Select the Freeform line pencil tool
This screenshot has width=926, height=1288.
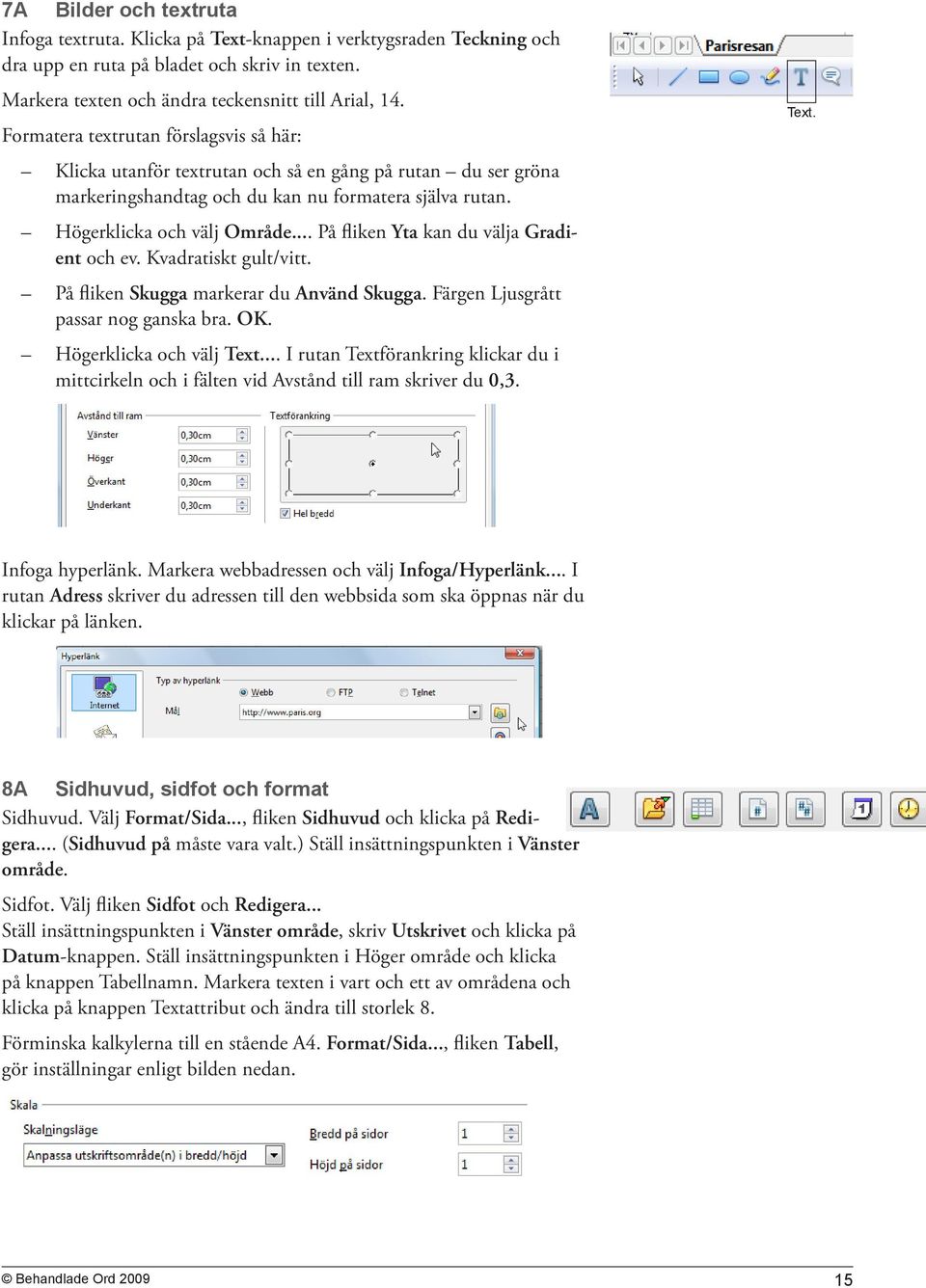click(771, 77)
